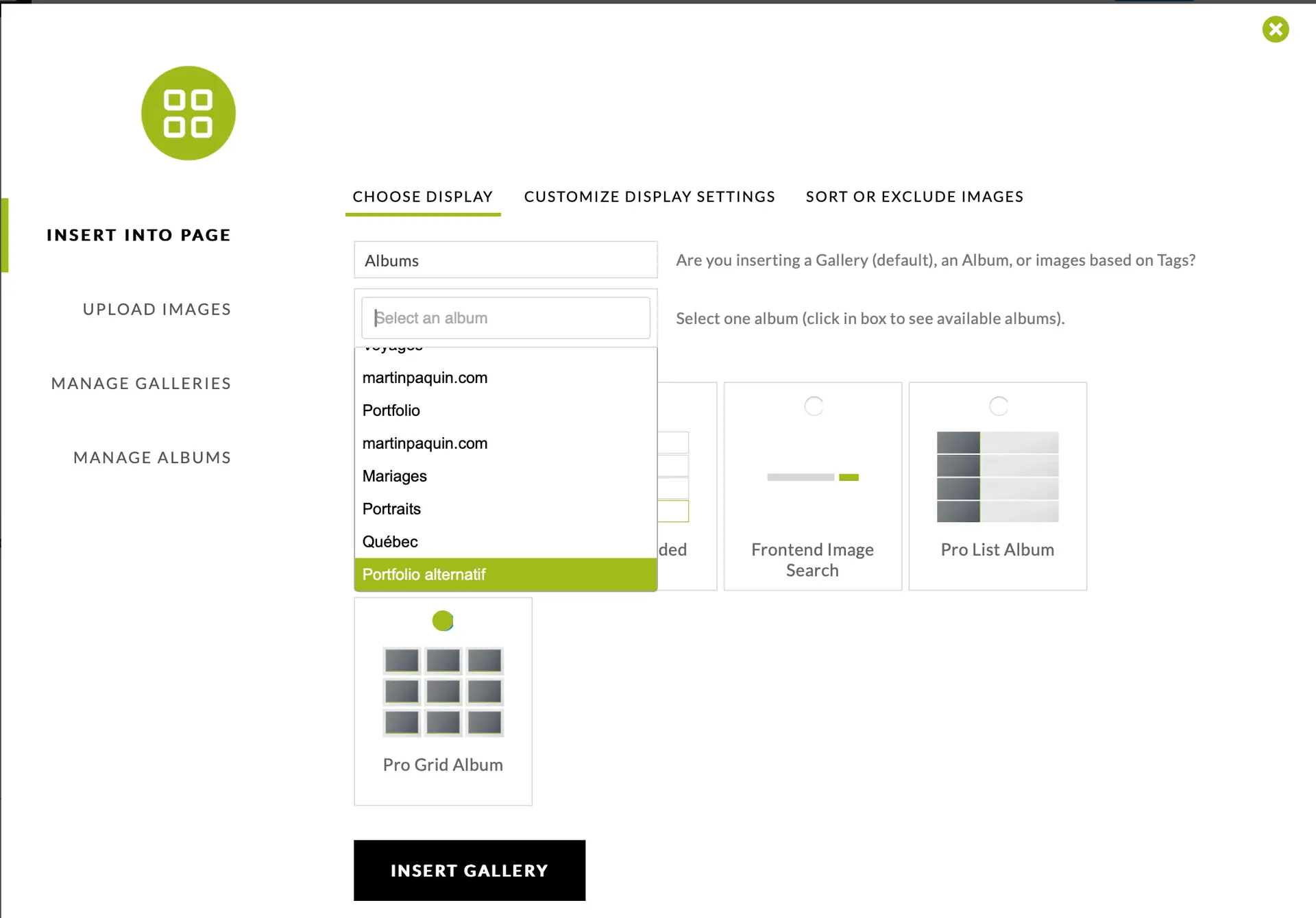Open Manage Albums in the sidebar
Viewport: 1316px width, 918px height.
(x=151, y=458)
